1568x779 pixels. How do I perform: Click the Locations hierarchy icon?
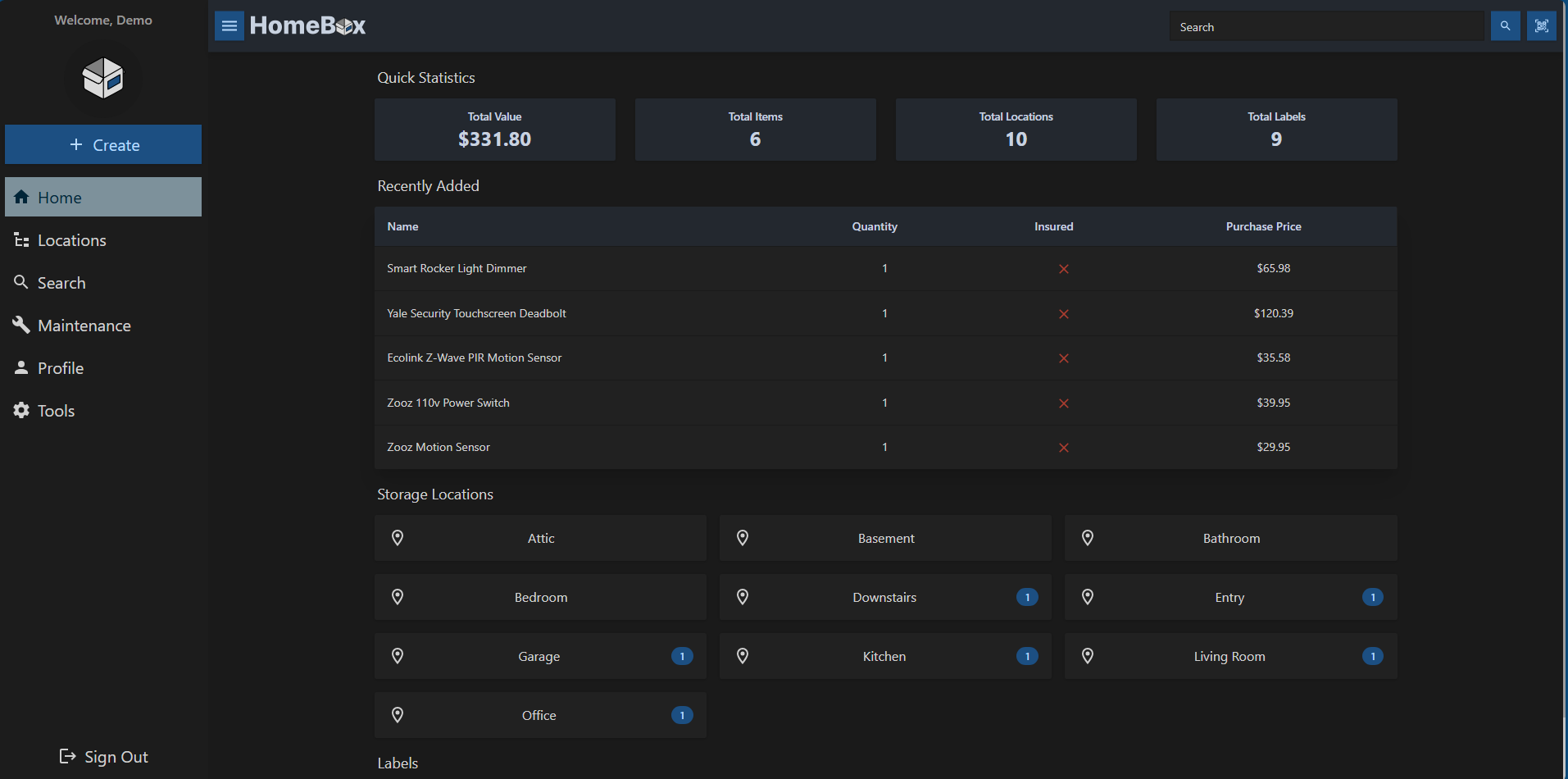[x=20, y=239]
